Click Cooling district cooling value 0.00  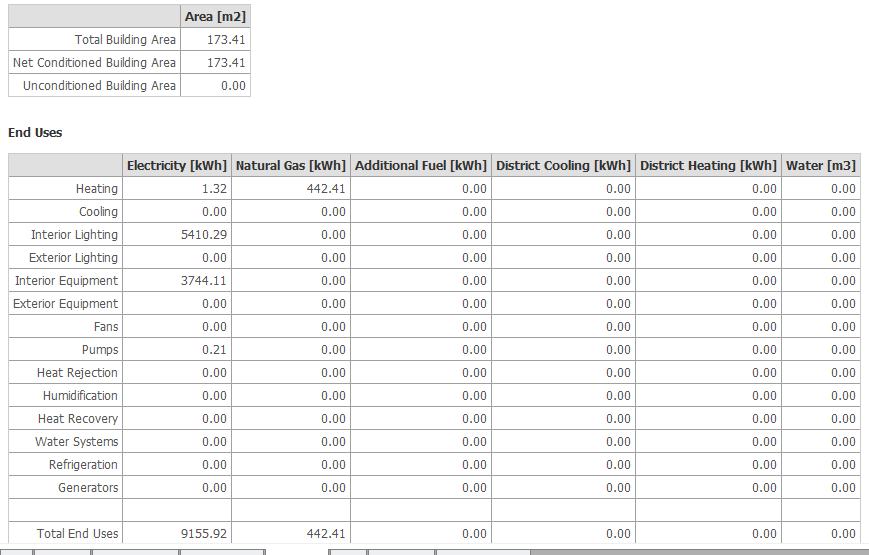point(618,212)
